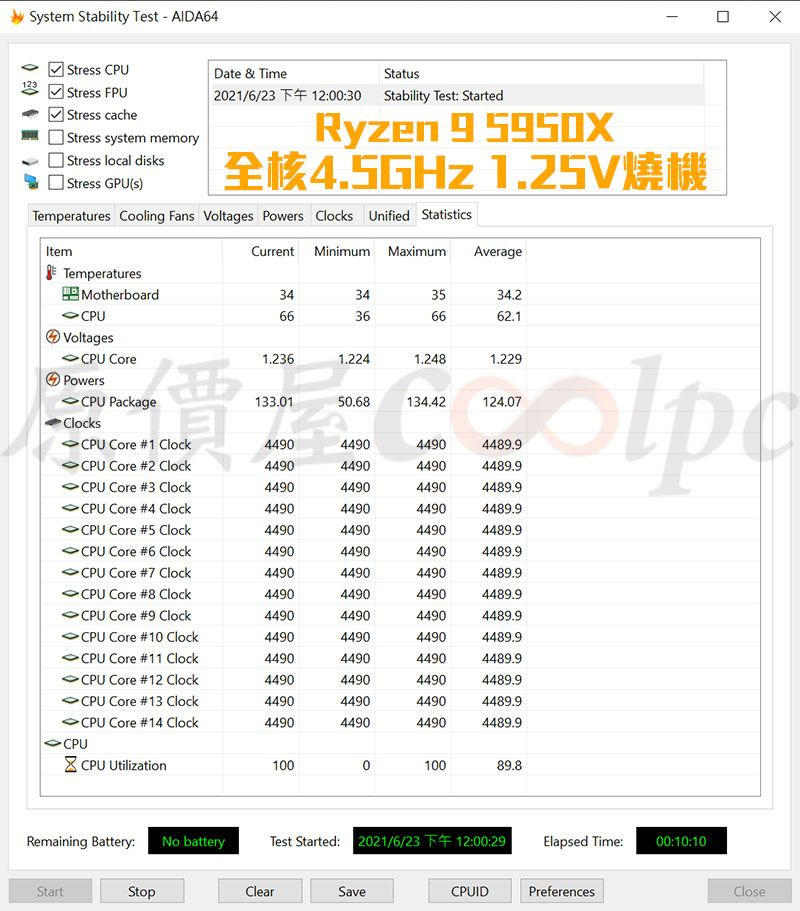Viewport: 800px width, 911px height.
Task: Select the 'CPU Core #2 Clock' row label
Action: click(x=136, y=465)
